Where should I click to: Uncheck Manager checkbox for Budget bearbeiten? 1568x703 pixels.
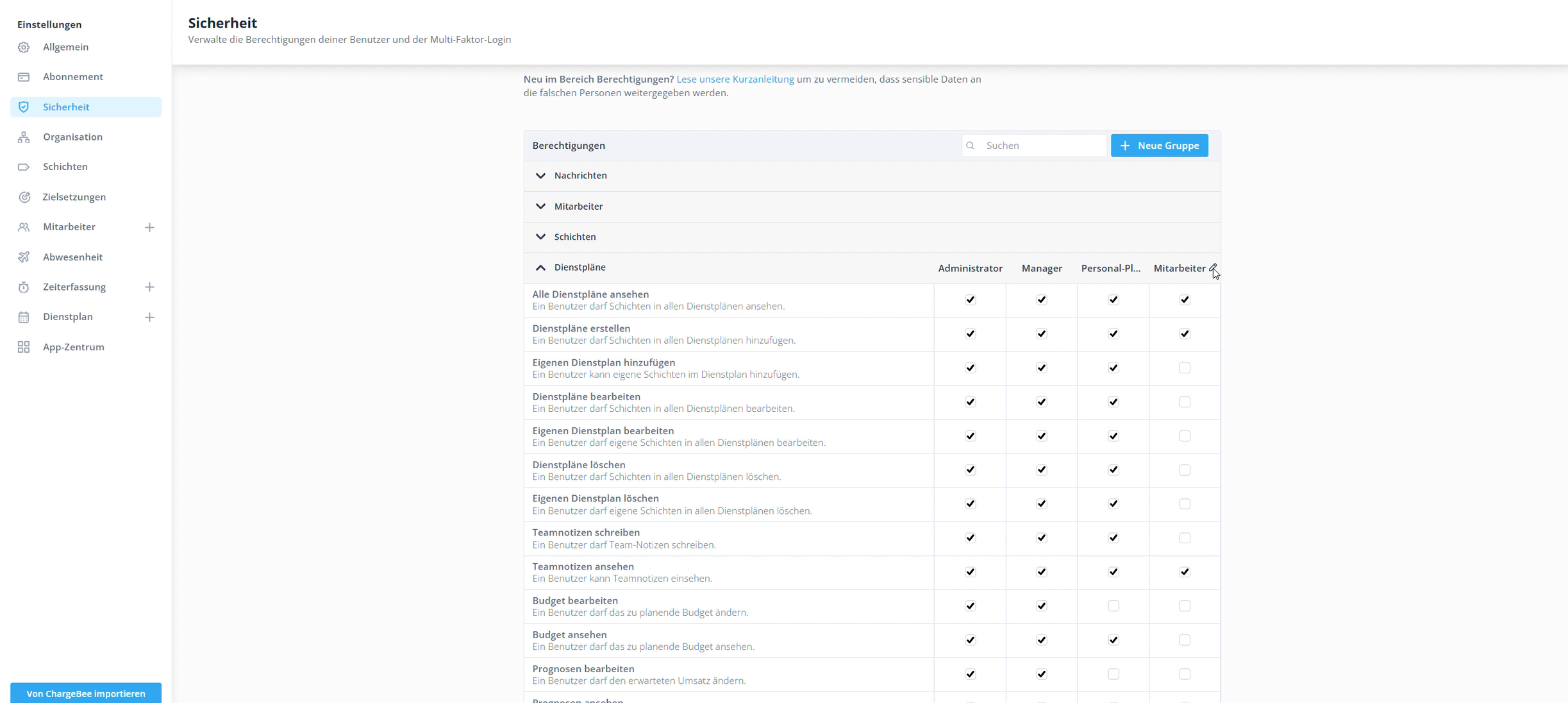tap(1042, 606)
